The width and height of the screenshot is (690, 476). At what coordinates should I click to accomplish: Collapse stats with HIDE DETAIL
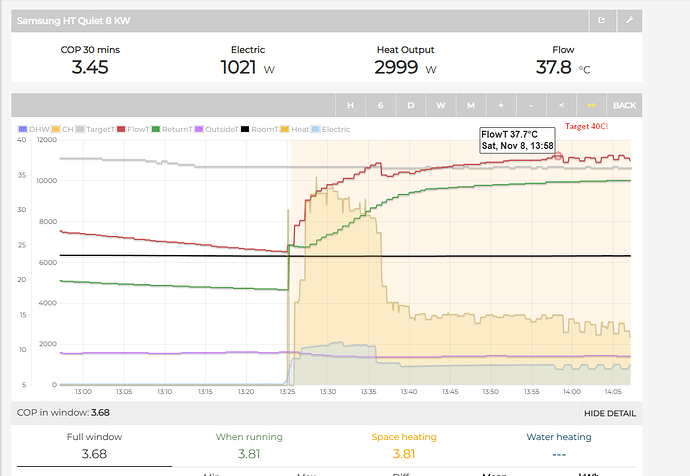[x=608, y=412]
